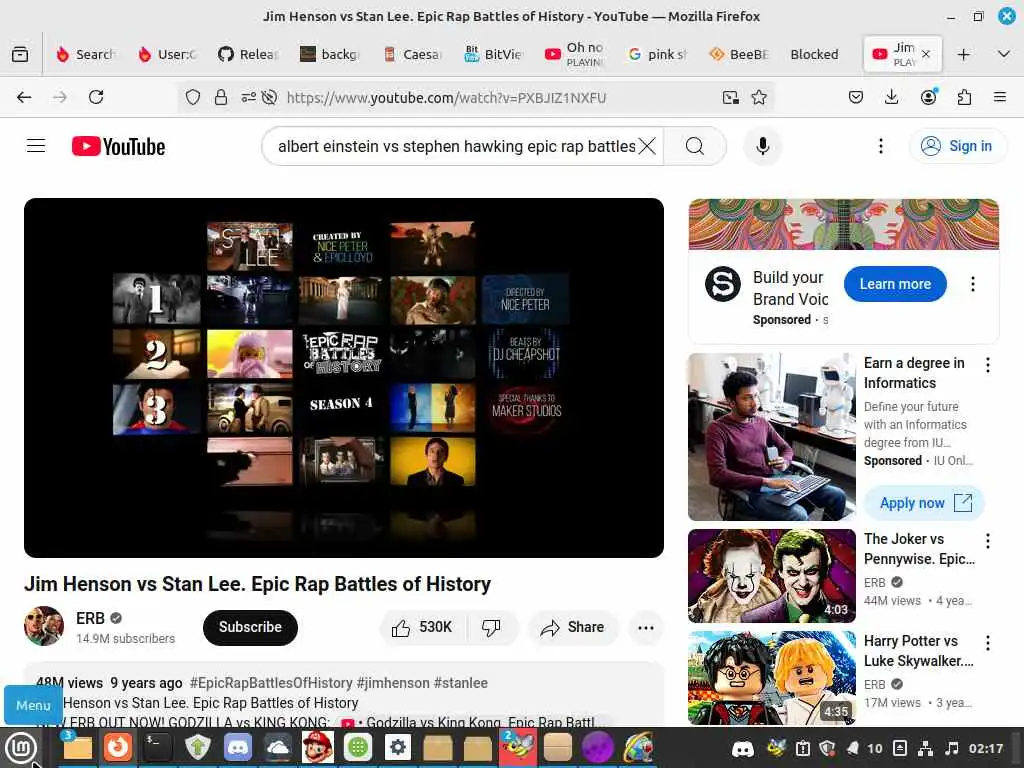Click Learn more on the ad

895,284
